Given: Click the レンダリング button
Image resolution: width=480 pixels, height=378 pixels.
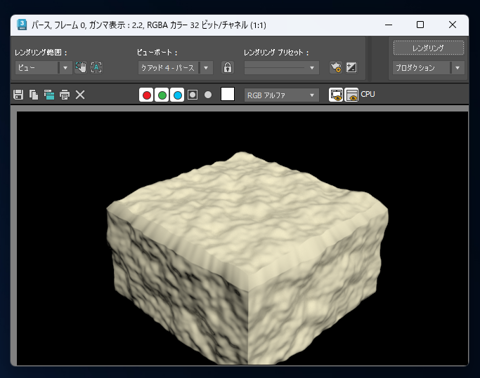Looking at the screenshot, I should pyautogui.click(x=428, y=48).
